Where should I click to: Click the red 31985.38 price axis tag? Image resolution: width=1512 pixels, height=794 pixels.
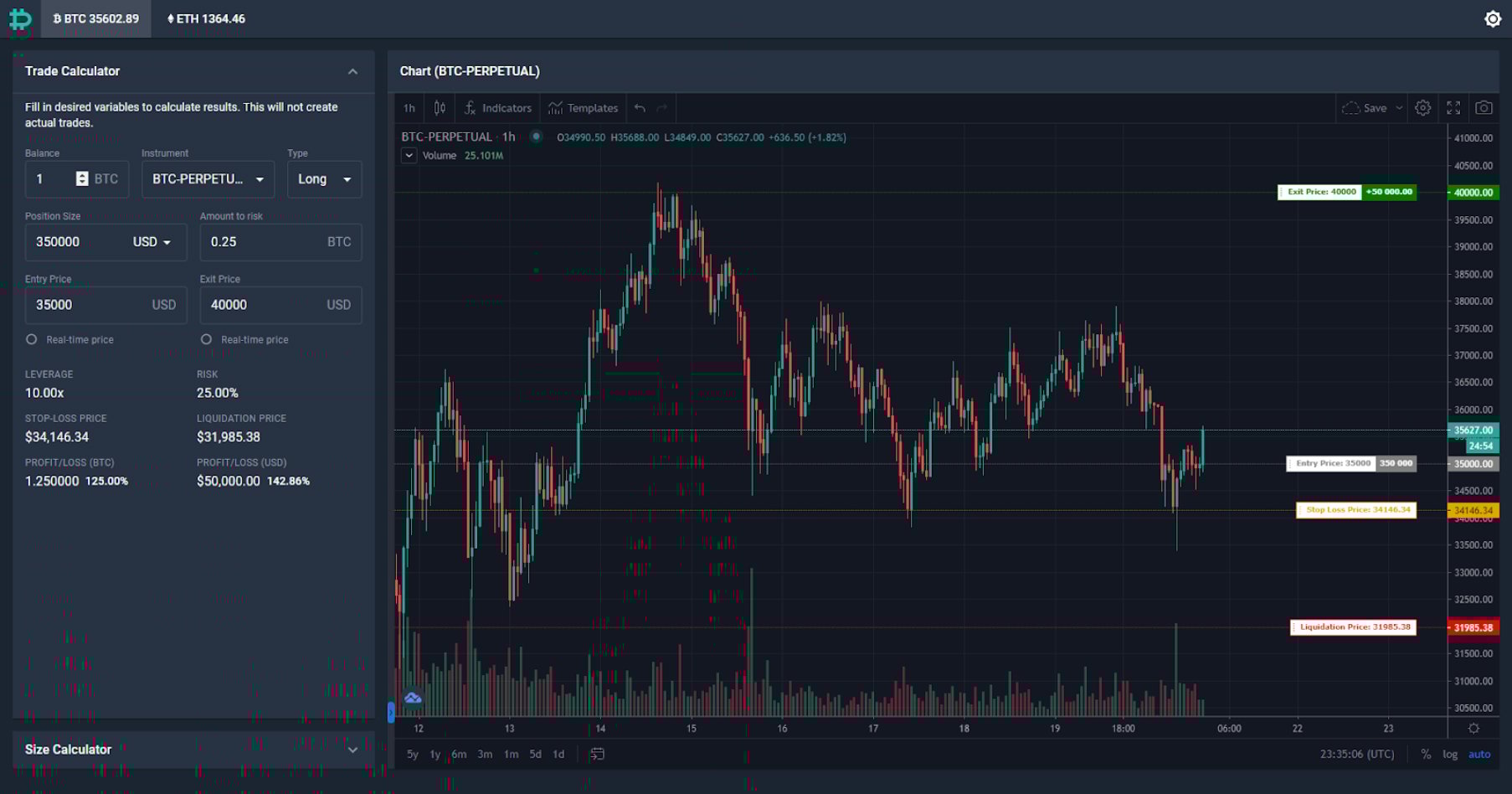click(1473, 627)
